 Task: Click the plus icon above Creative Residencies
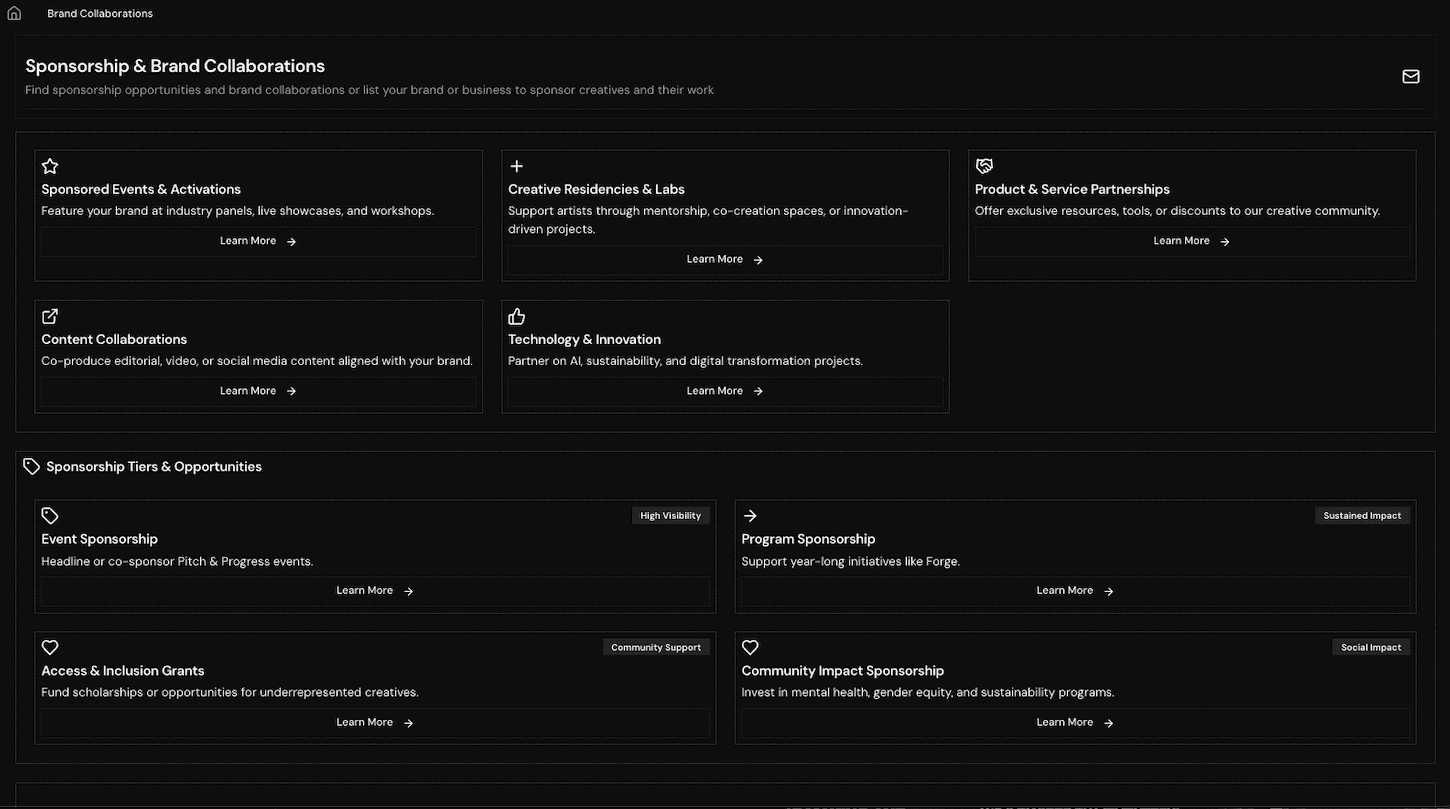517,166
